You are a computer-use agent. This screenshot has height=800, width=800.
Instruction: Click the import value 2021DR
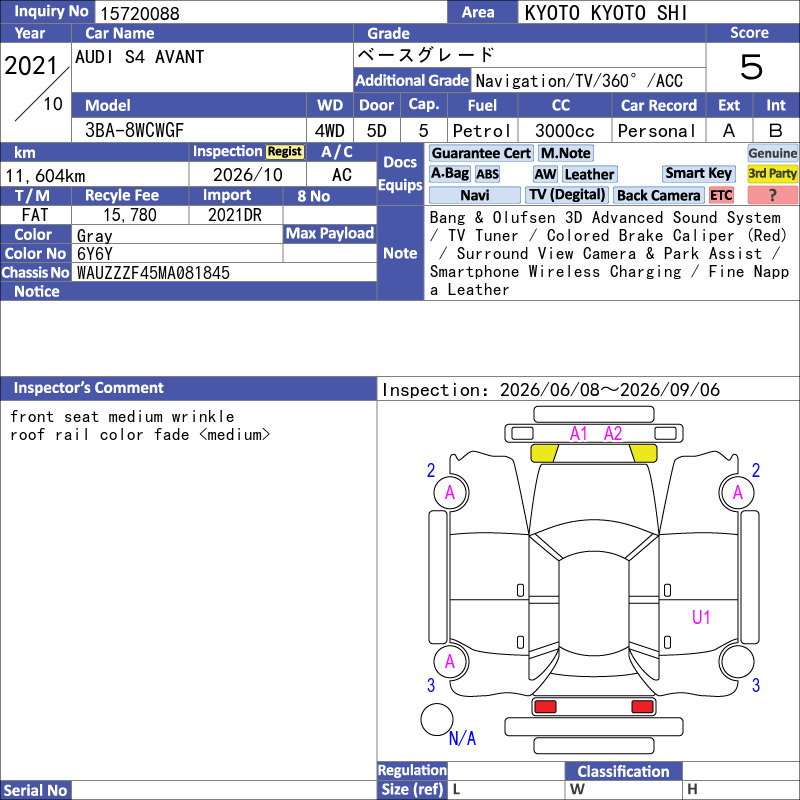(235, 215)
